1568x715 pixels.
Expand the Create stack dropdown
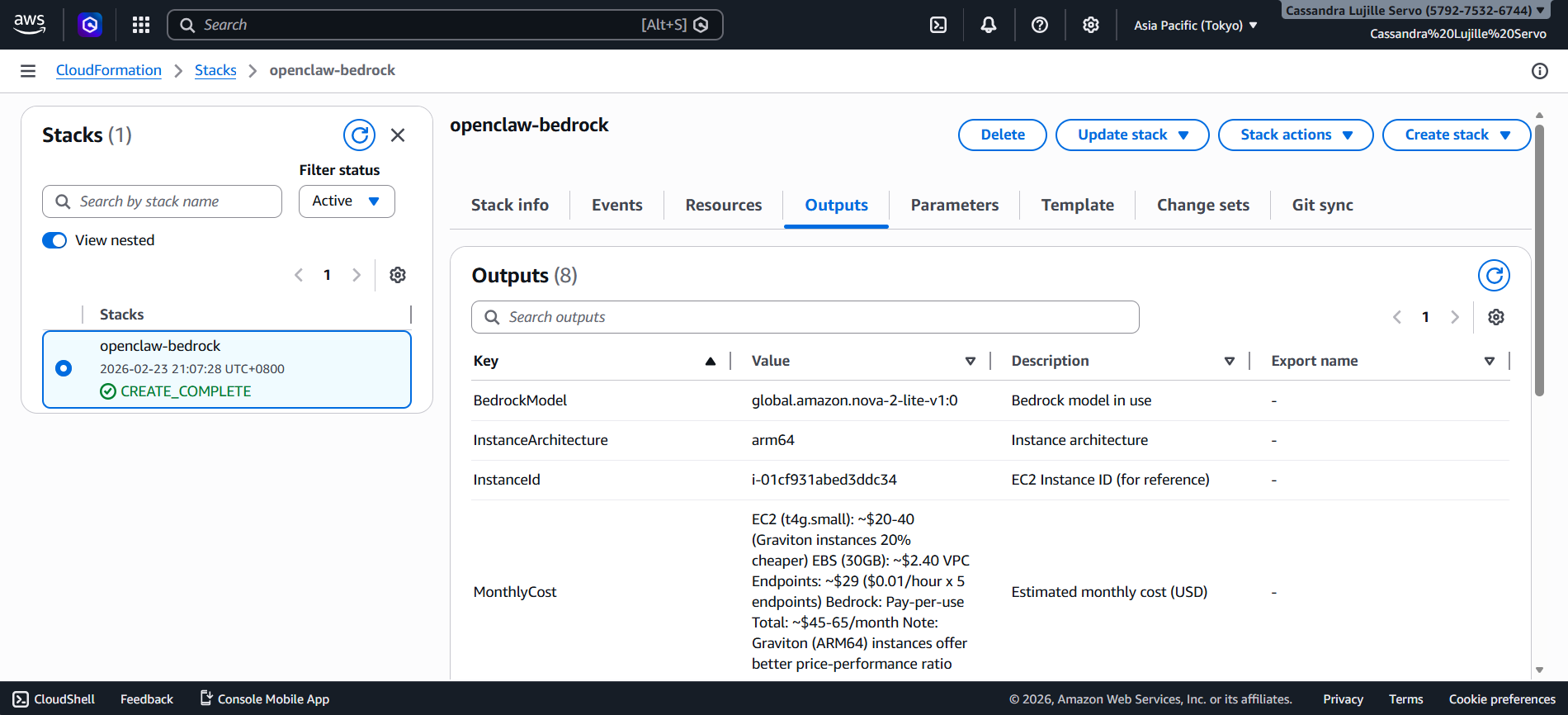[1457, 135]
